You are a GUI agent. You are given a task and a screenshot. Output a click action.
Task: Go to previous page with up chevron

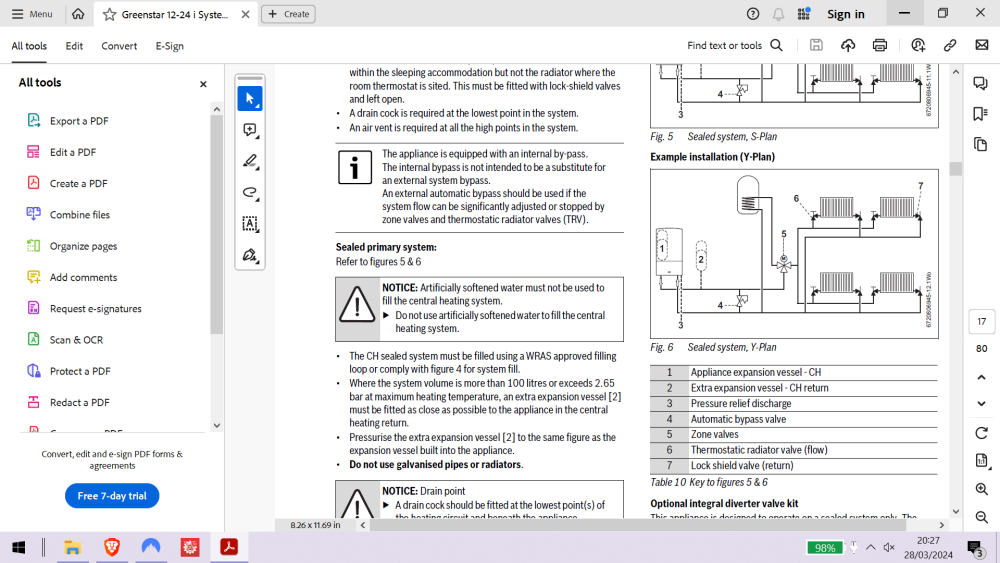point(981,377)
